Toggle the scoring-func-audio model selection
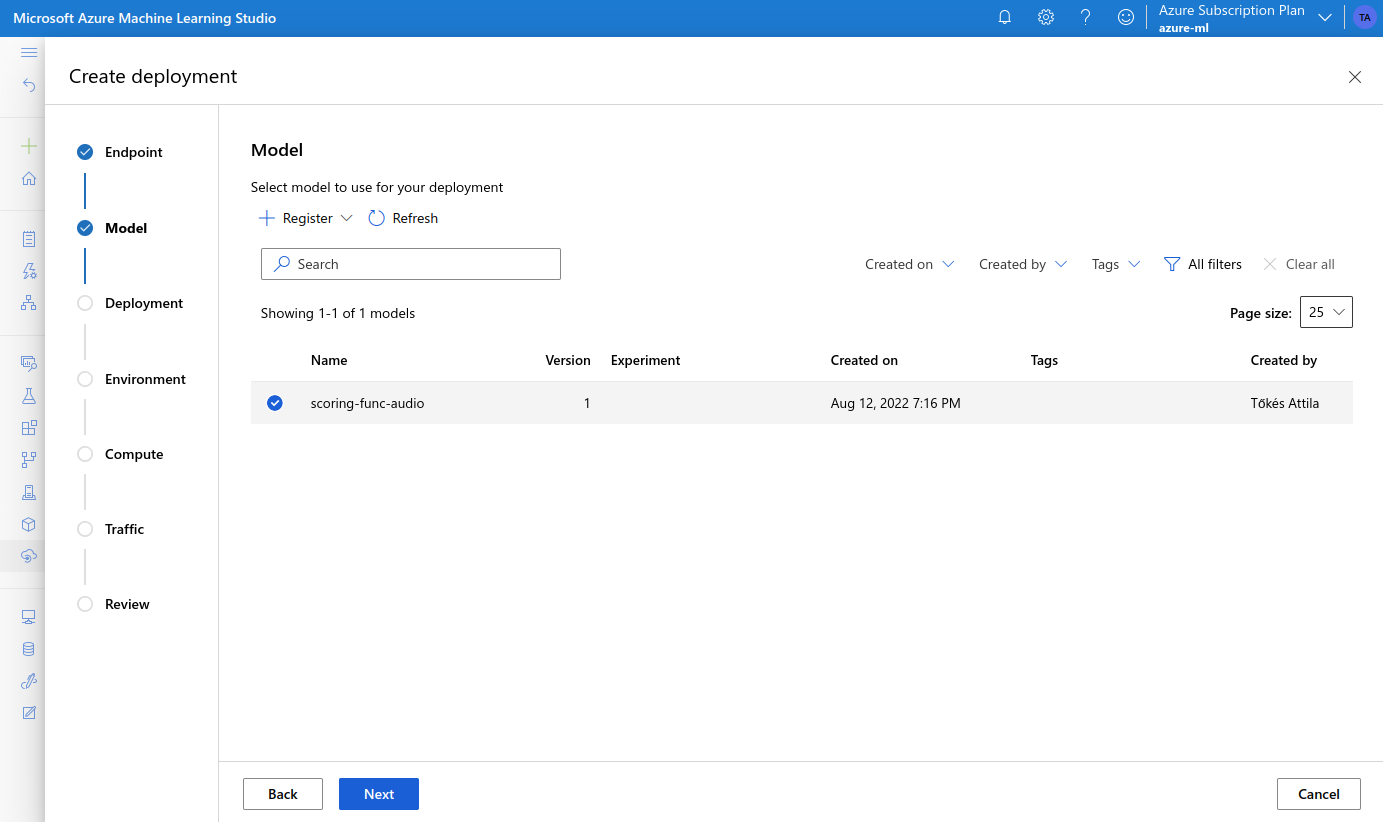Viewport: 1383px width, 822px height. 275,403
